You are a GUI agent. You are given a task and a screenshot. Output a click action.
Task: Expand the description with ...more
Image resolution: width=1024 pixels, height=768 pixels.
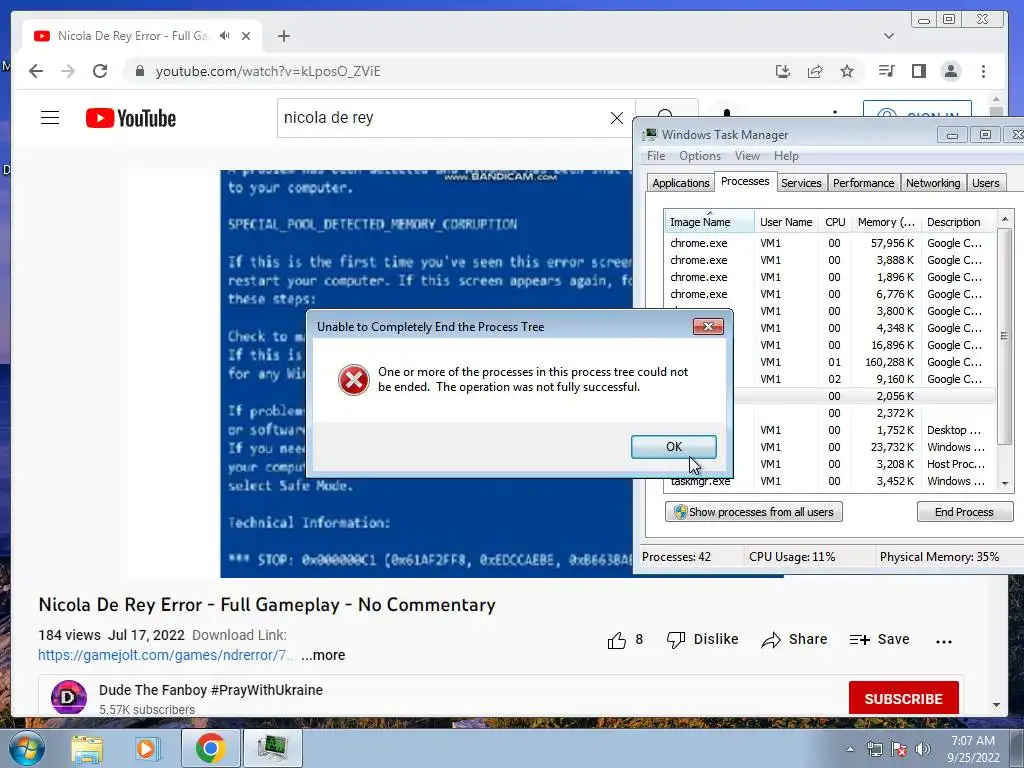323,655
